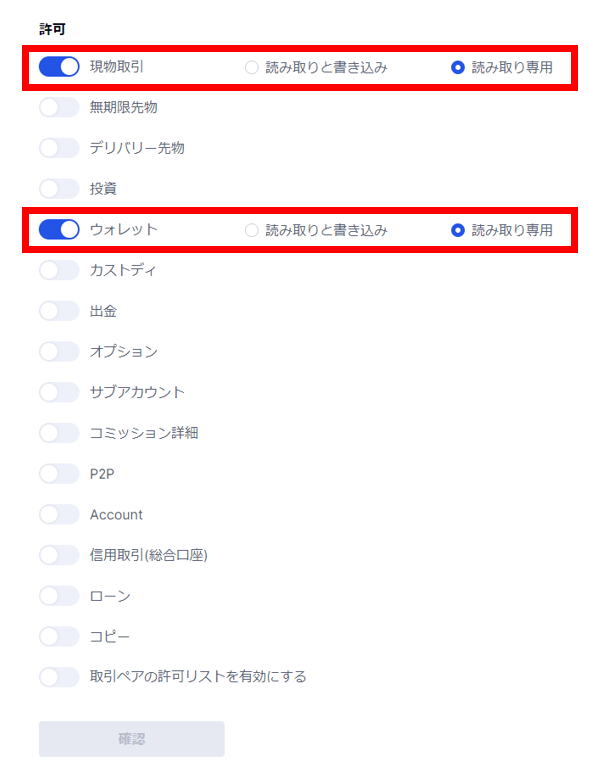Enable 取引ペアの許可リストを有効にする toggle
This screenshot has height=768, width=589.
pyautogui.click(x=59, y=677)
